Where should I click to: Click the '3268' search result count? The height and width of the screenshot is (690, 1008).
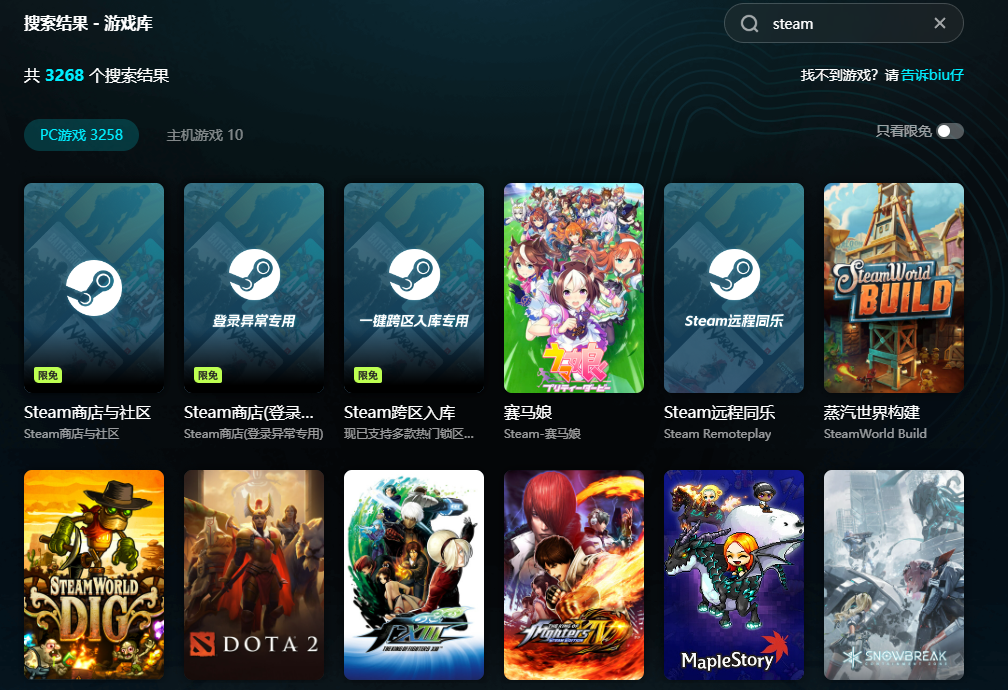coord(64,75)
